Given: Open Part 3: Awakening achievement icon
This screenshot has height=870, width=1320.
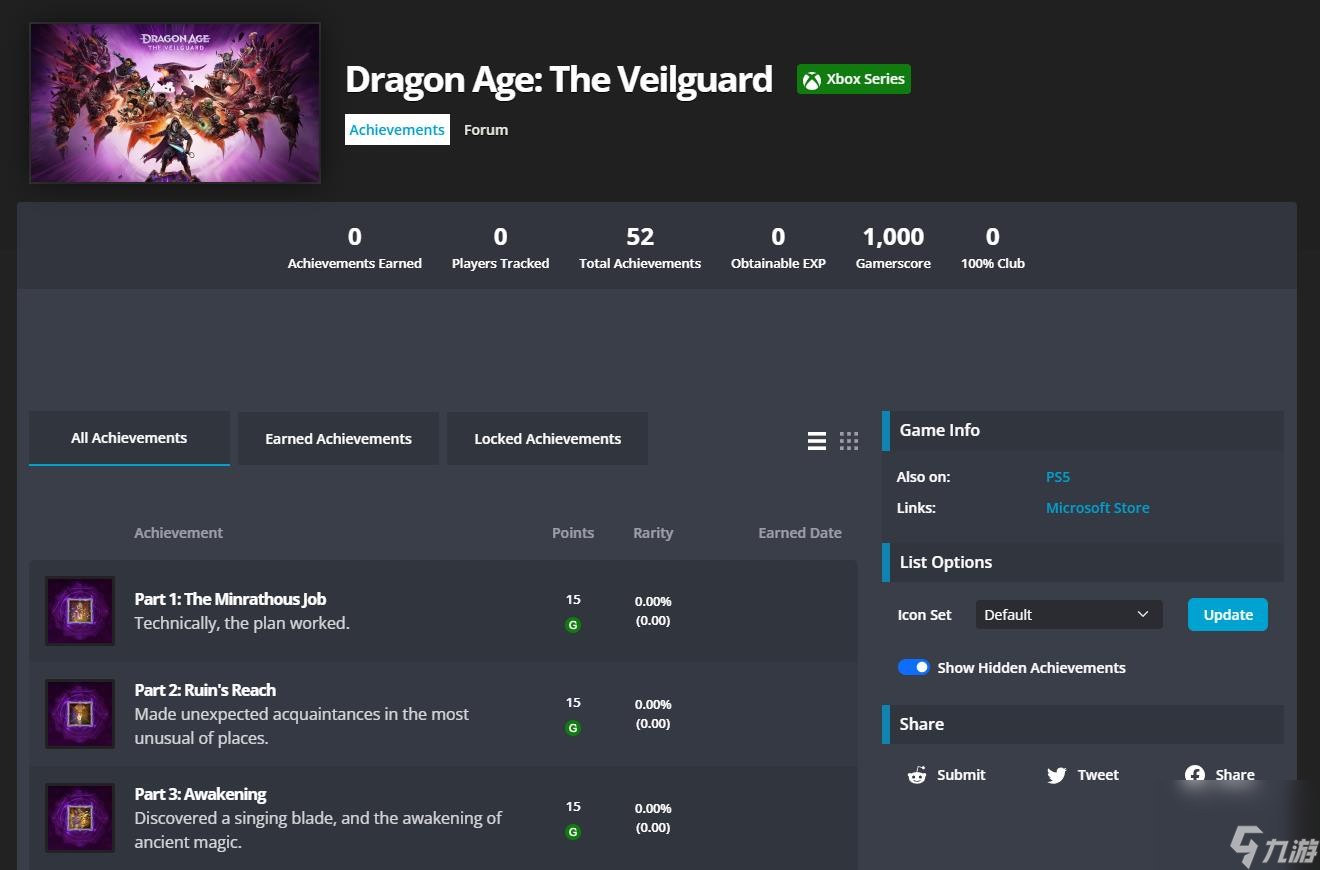Looking at the screenshot, I should tap(80, 818).
